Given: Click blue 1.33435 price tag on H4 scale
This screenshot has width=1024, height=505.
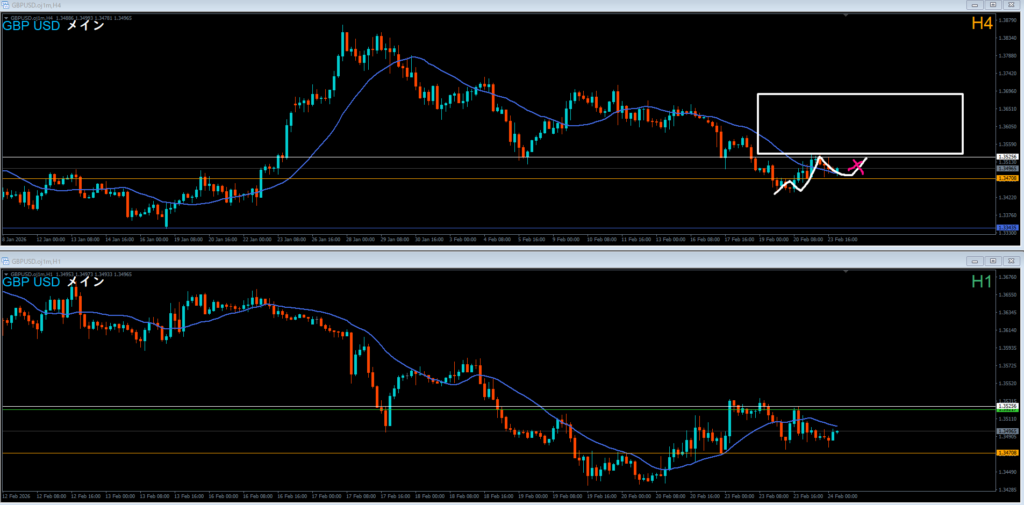Looking at the screenshot, I should pyautogui.click(x=1006, y=228).
